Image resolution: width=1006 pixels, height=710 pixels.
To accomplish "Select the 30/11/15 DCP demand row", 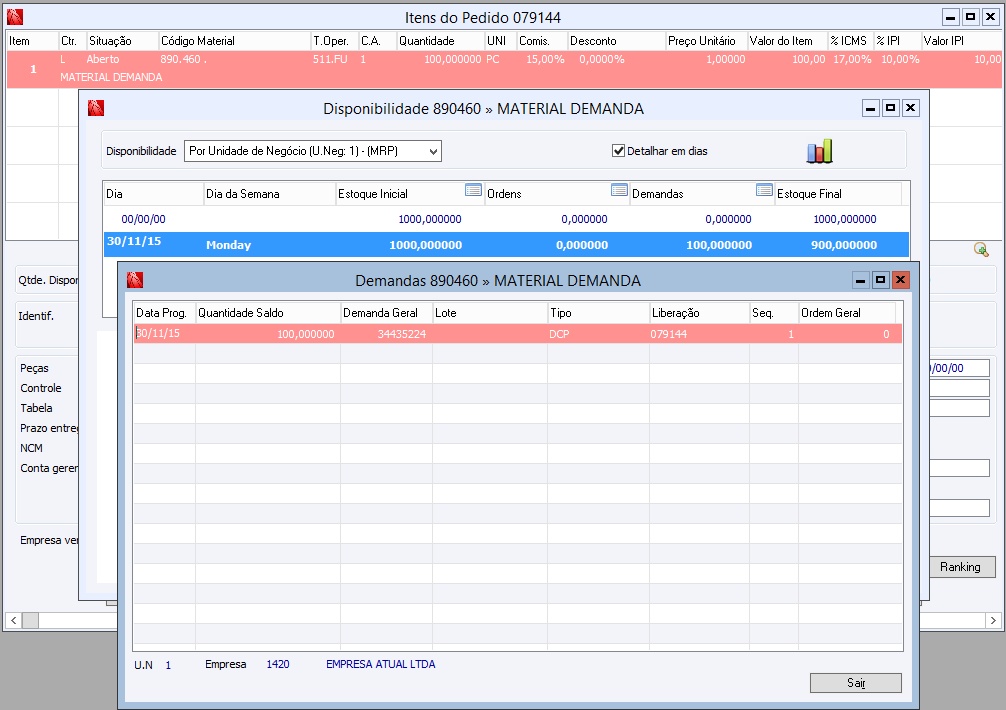I will point(518,334).
